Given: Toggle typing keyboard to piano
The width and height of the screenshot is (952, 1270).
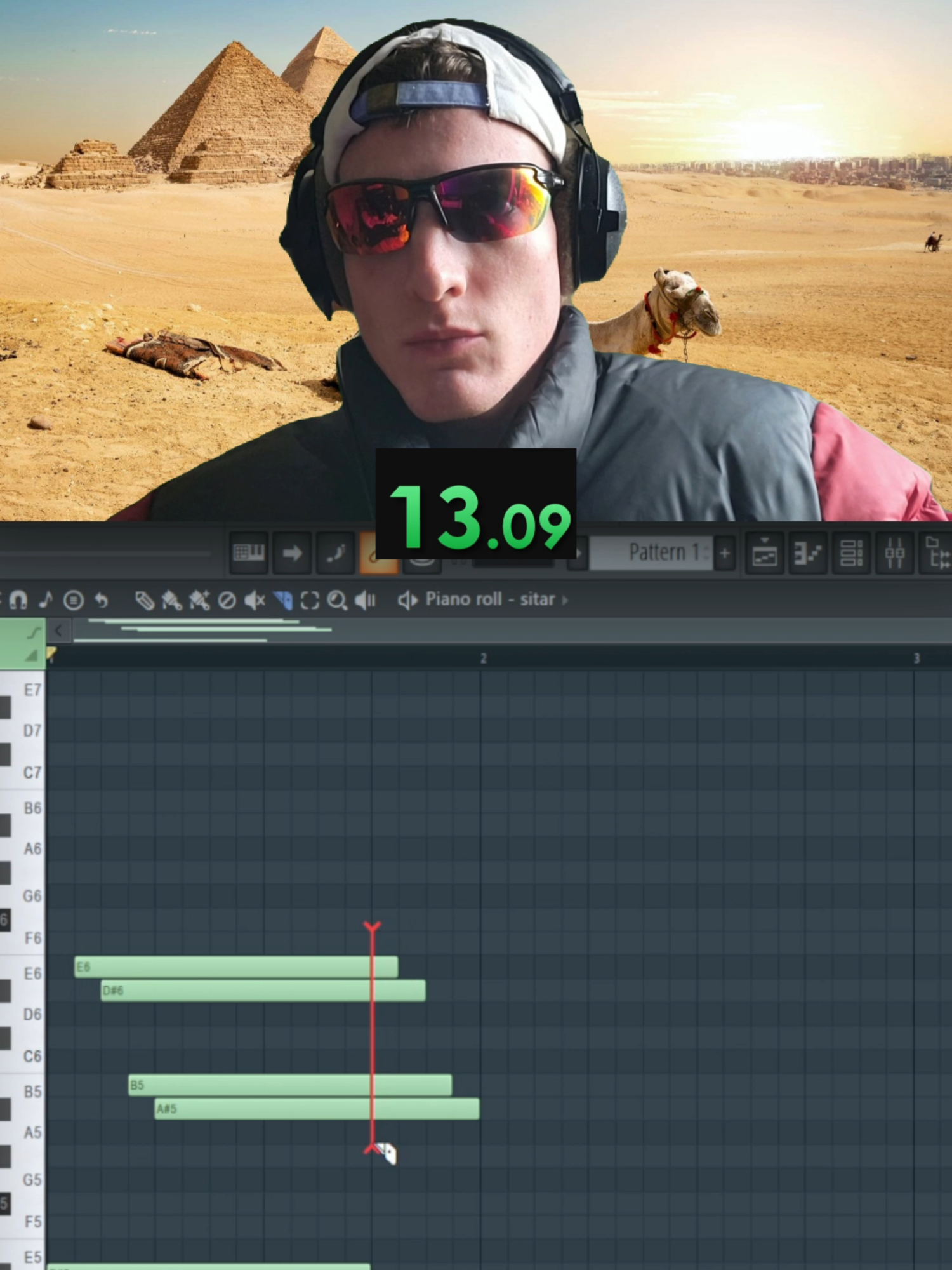Looking at the screenshot, I should [249, 552].
